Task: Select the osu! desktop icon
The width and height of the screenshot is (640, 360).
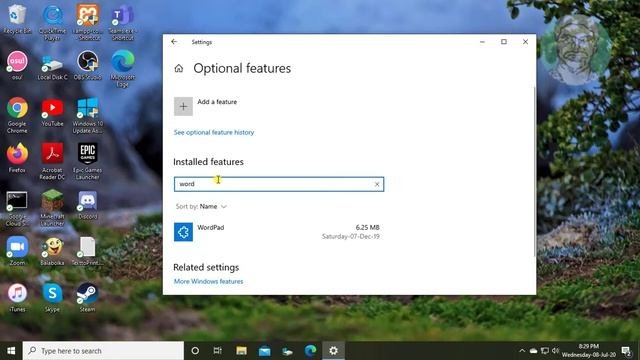Action: tap(17, 65)
